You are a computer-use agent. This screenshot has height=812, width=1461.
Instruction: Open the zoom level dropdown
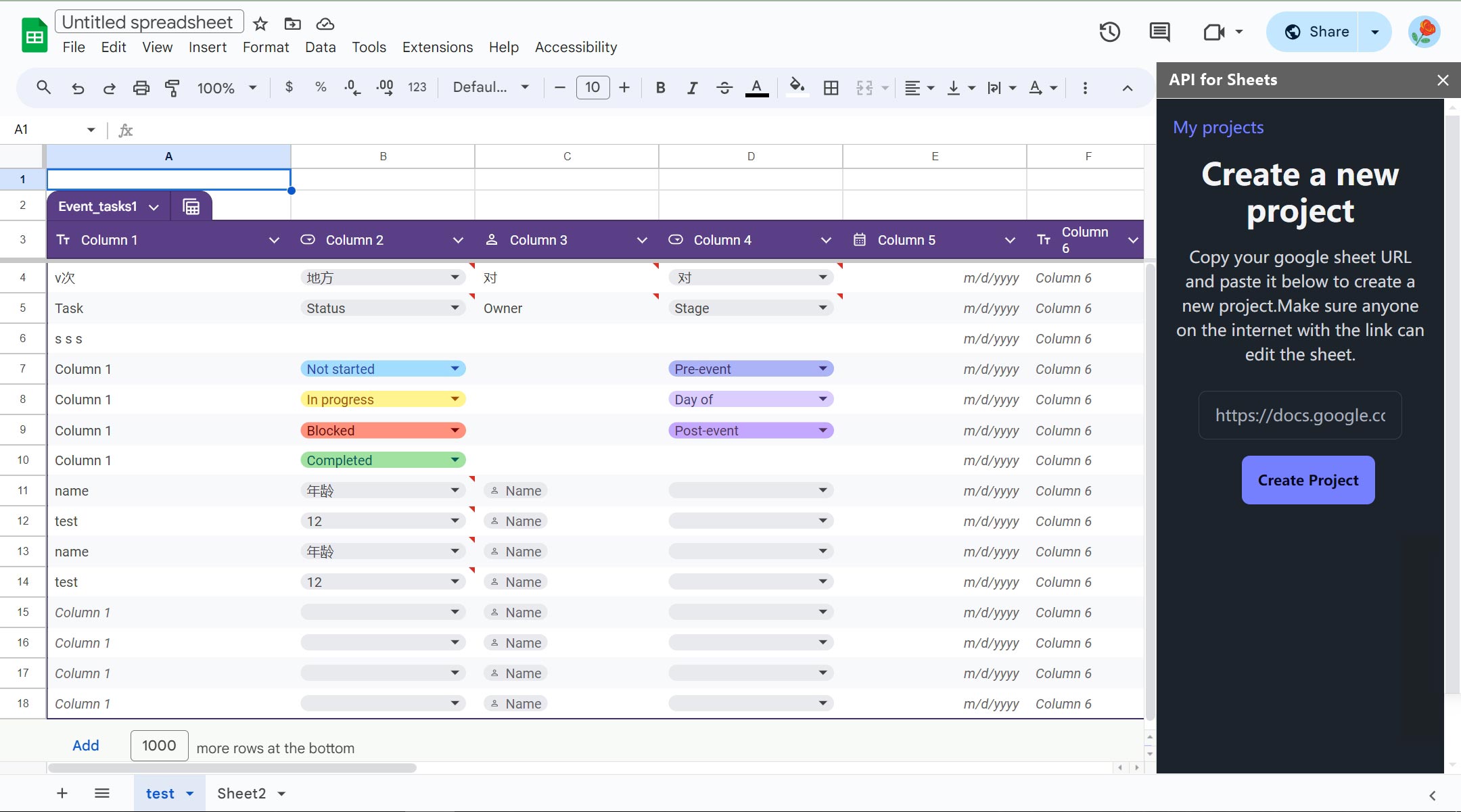(227, 87)
